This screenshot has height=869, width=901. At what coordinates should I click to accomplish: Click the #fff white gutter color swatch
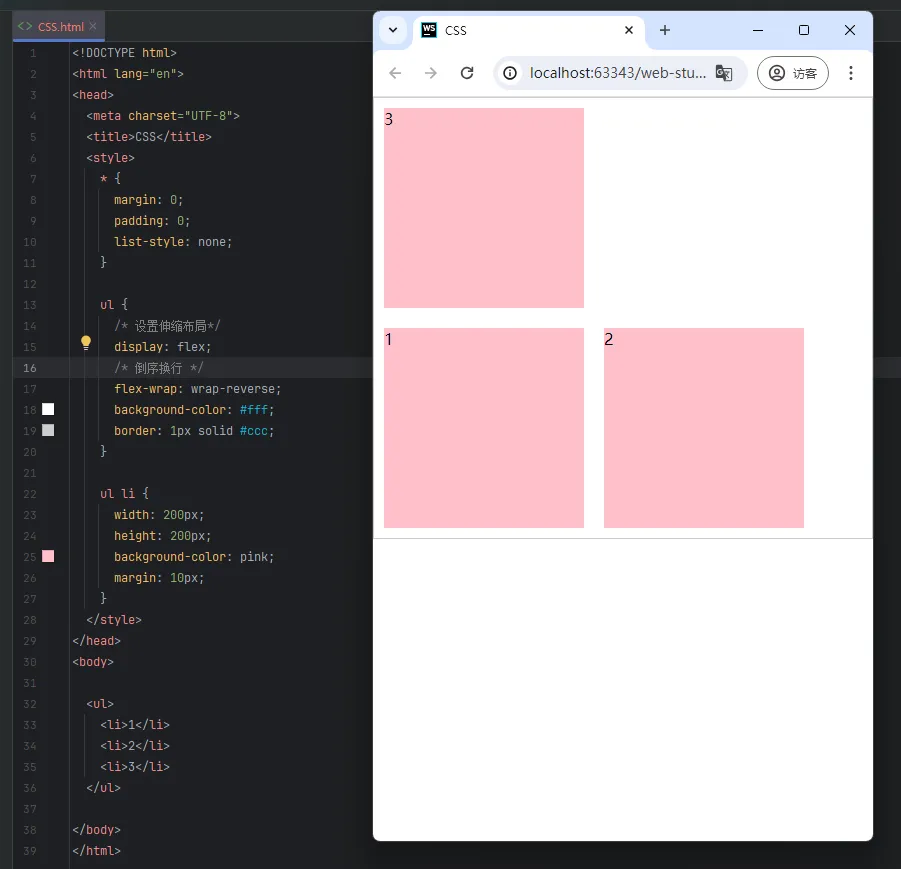pyautogui.click(x=48, y=409)
